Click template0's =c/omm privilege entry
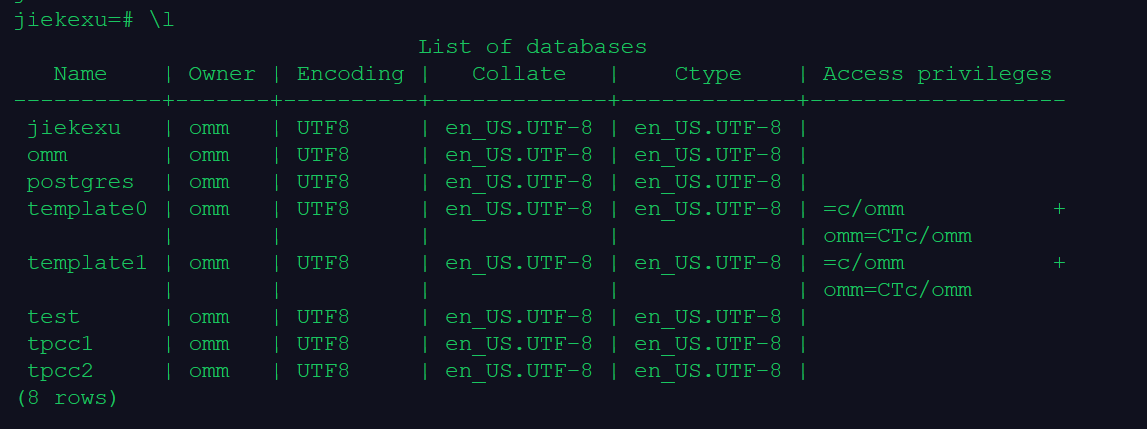The image size is (1147, 429). (864, 209)
